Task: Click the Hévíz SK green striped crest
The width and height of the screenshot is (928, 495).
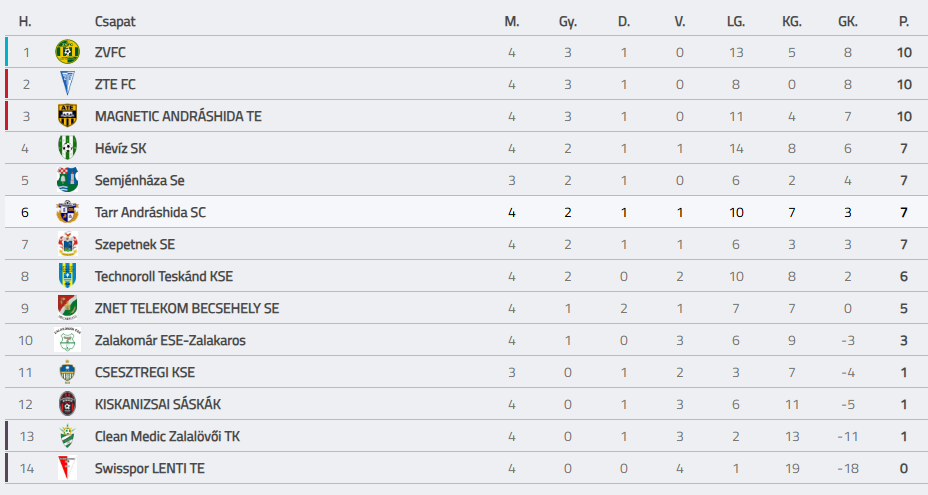Action: click(x=67, y=148)
